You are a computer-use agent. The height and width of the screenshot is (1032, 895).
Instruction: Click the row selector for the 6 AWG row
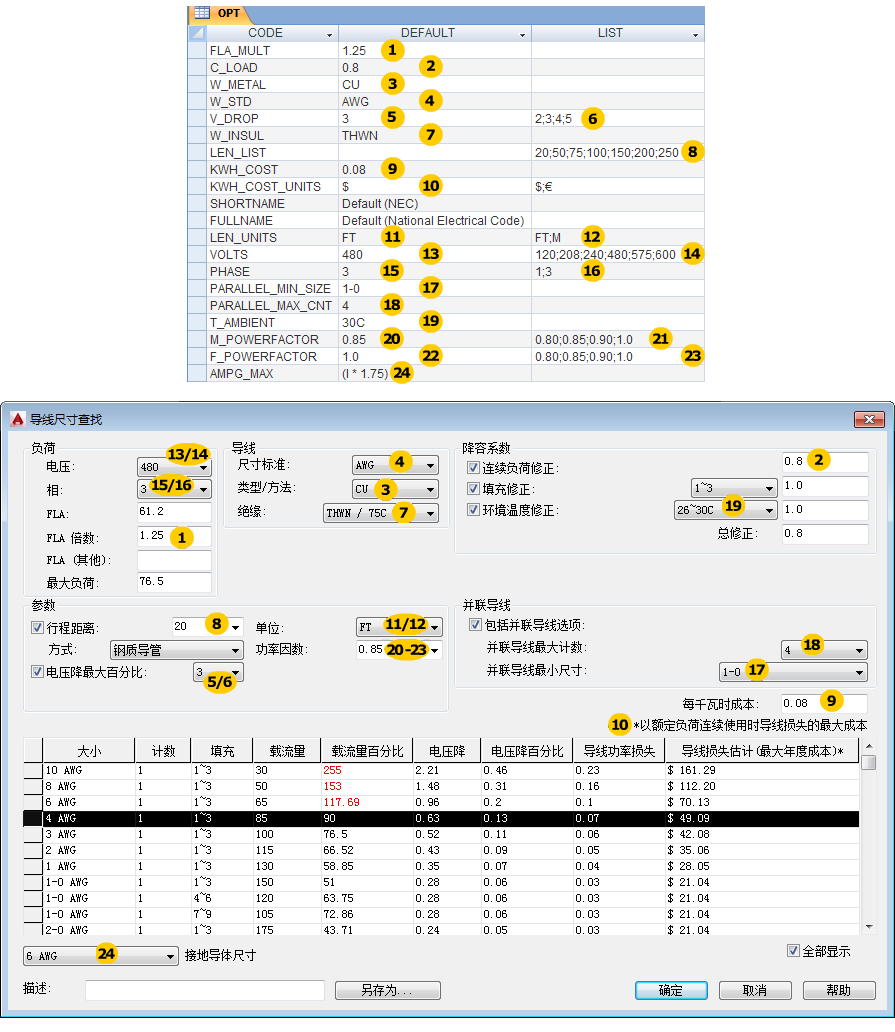click(33, 802)
